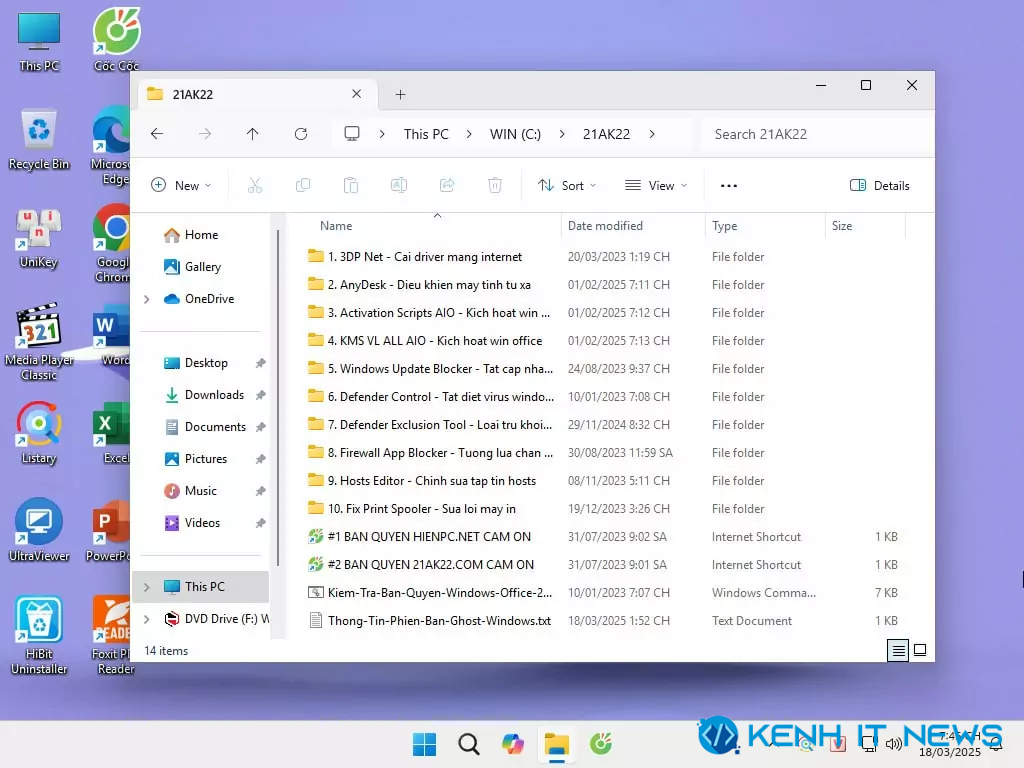Go forward with the right arrow
Image resolution: width=1024 pixels, height=768 pixels.
[205, 134]
